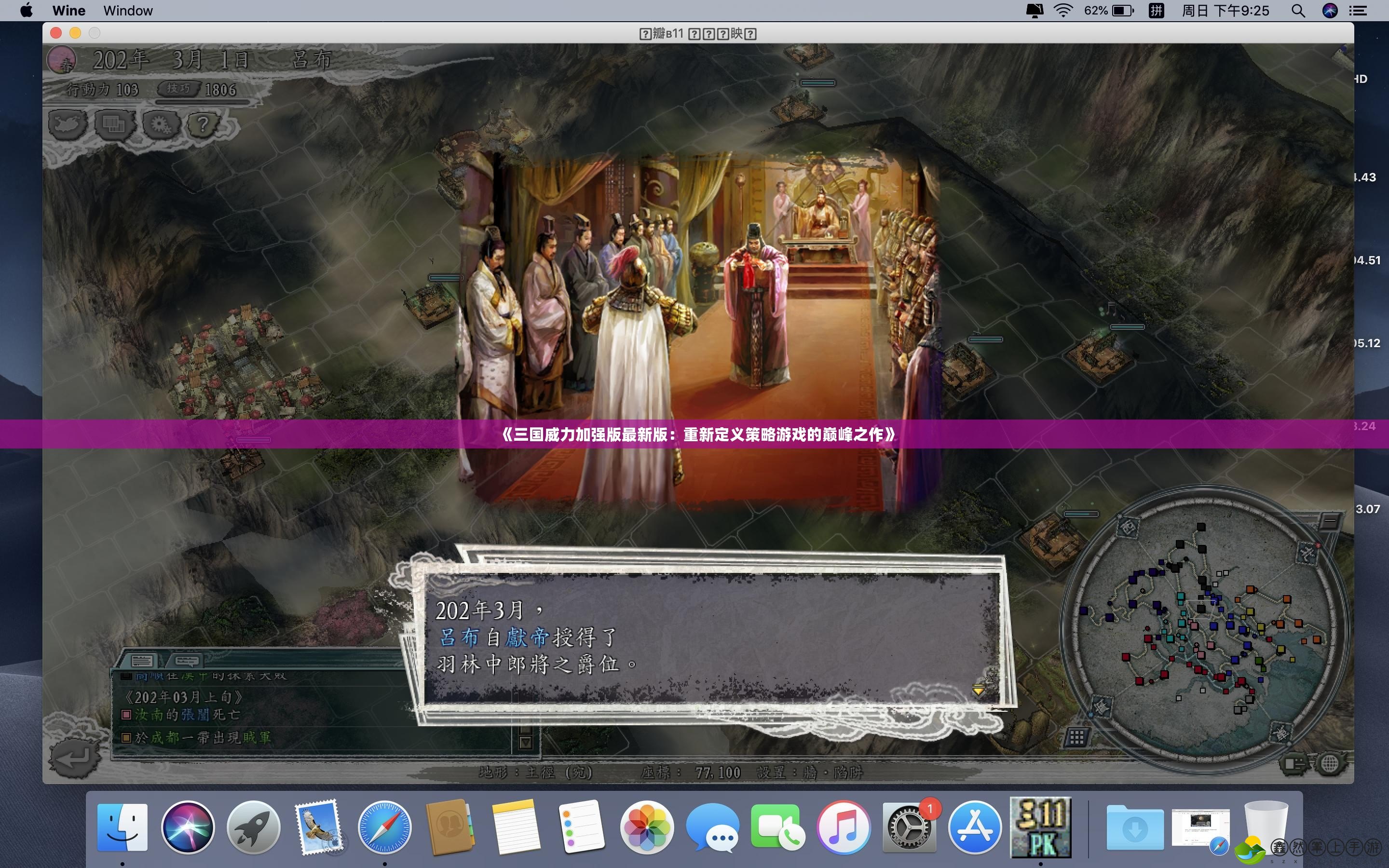Click the blue name 獻帝 in dialog

527,637
